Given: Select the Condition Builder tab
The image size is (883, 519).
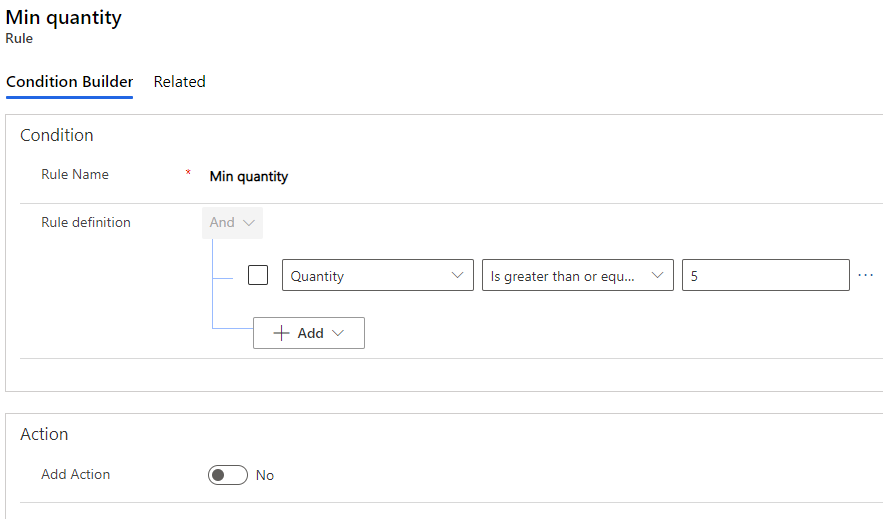Looking at the screenshot, I should [x=70, y=82].
